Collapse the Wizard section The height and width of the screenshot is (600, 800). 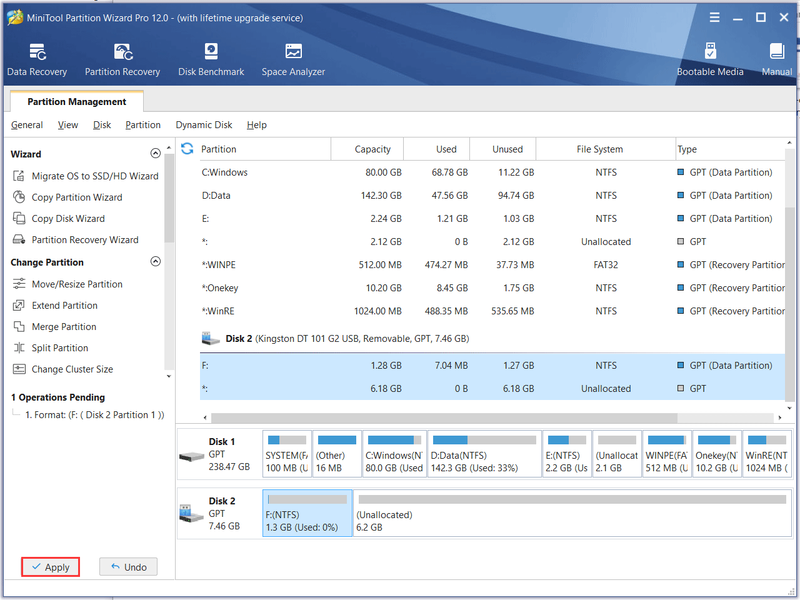(x=156, y=153)
